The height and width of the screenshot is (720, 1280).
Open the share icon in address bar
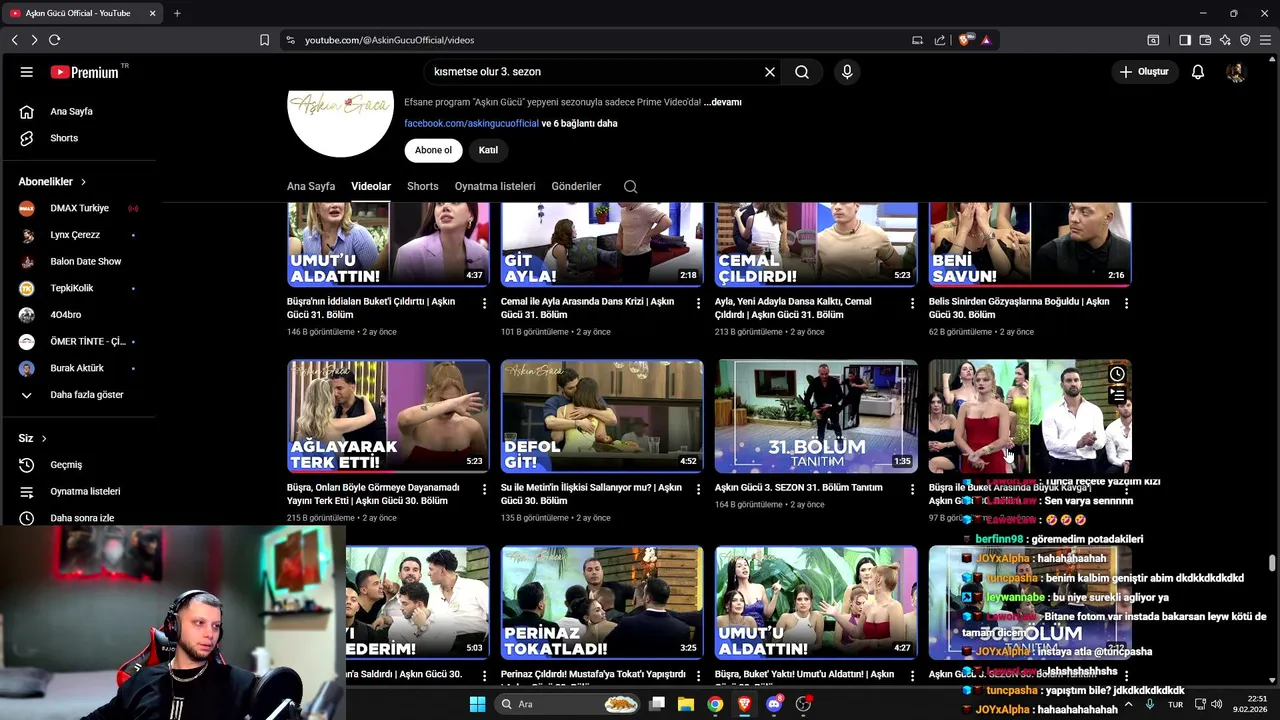click(x=940, y=40)
